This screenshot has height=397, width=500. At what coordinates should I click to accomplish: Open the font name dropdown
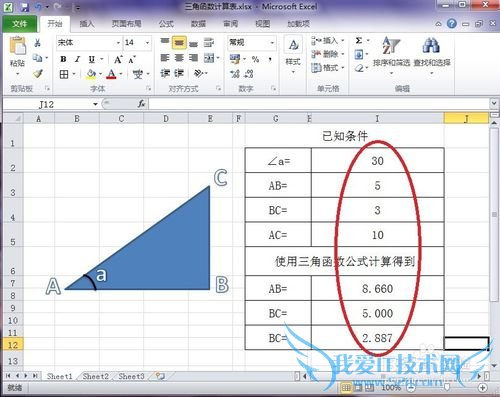coord(118,43)
